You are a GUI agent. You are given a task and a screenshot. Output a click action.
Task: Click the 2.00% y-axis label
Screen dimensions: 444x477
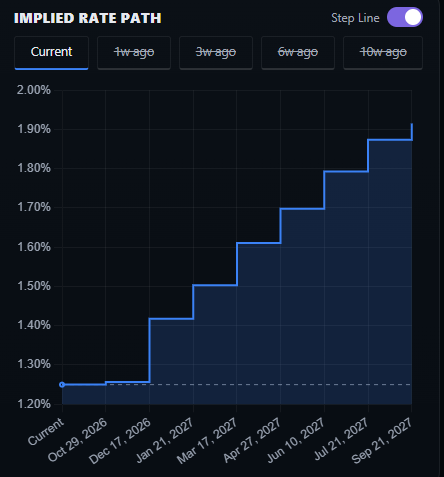click(34, 90)
